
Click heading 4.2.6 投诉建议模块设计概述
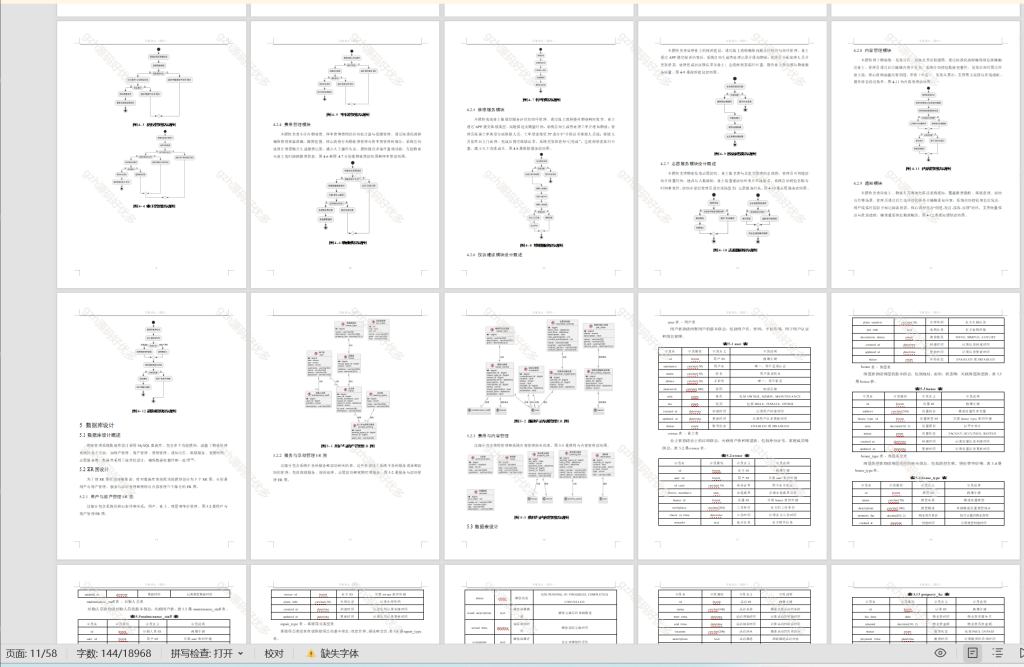click(494, 255)
